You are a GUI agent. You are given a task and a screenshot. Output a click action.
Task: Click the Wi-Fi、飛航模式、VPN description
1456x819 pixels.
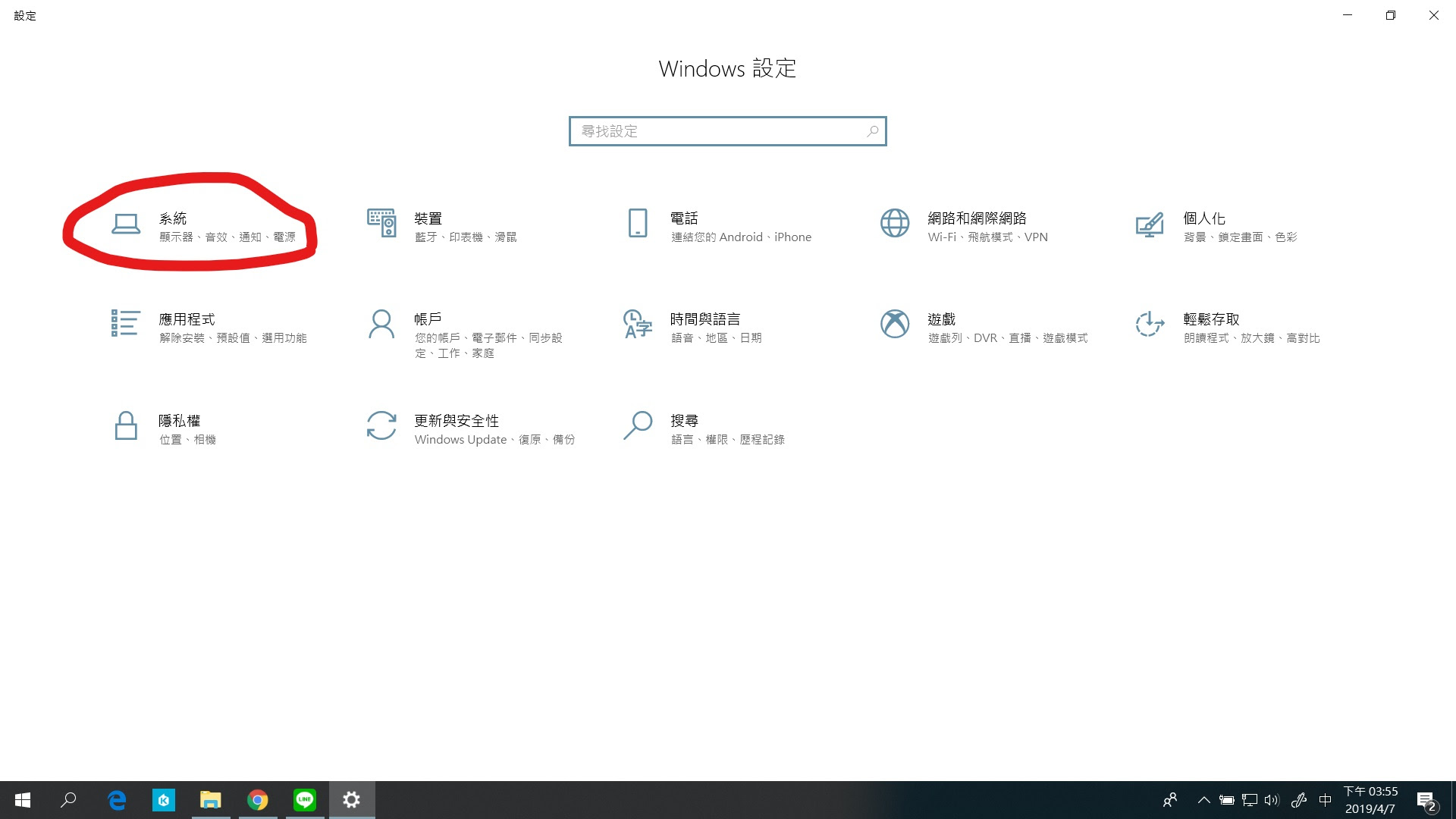[x=988, y=237]
